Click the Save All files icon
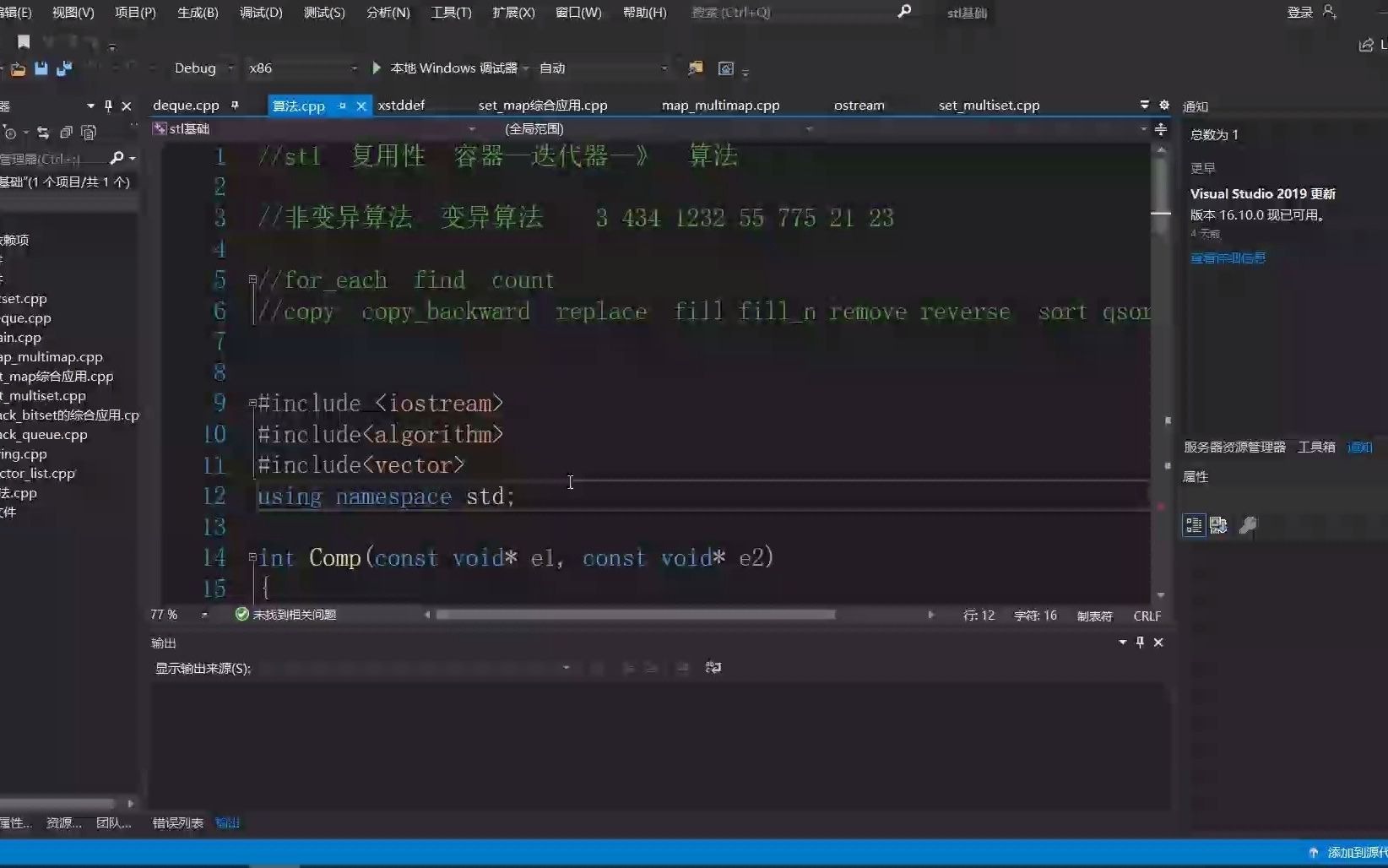The width and height of the screenshot is (1388, 868). 63,69
